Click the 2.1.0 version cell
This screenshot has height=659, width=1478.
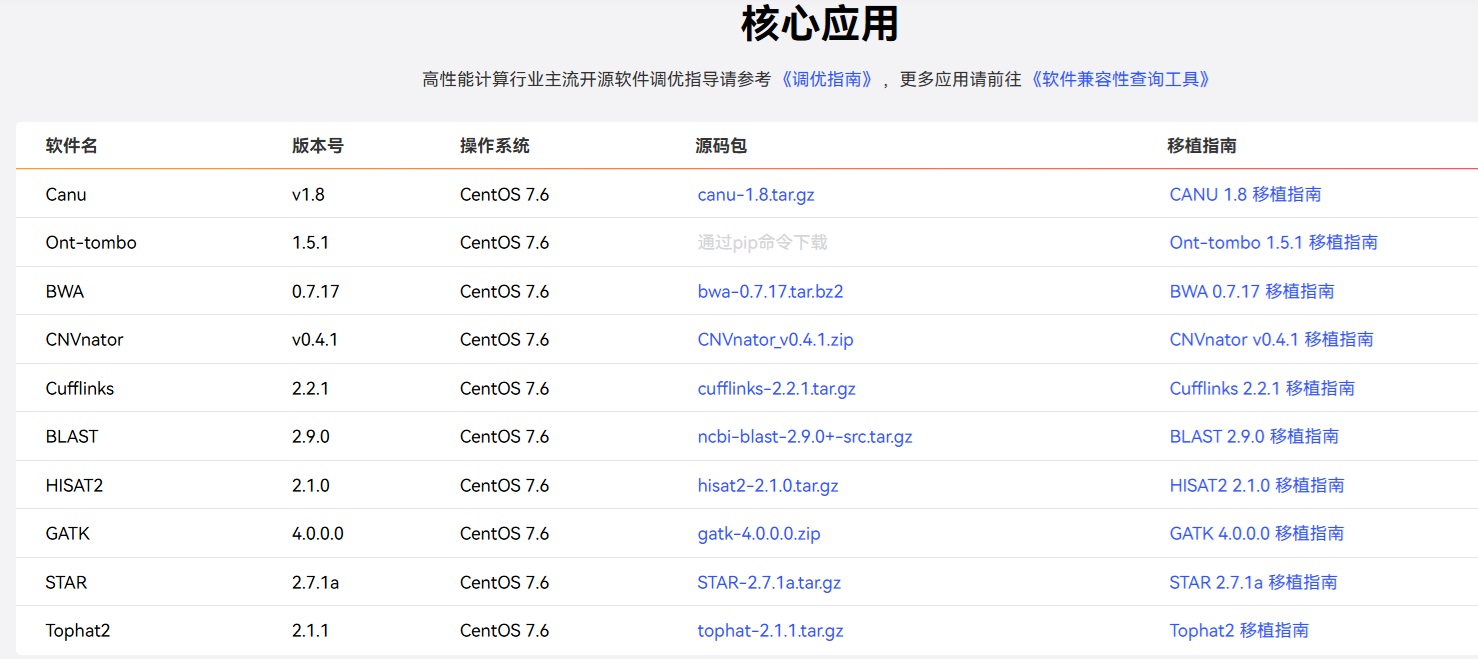tap(311, 485)
